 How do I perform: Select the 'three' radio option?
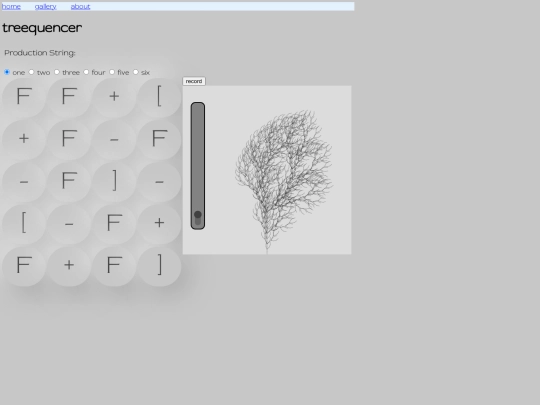pos(57,72)
